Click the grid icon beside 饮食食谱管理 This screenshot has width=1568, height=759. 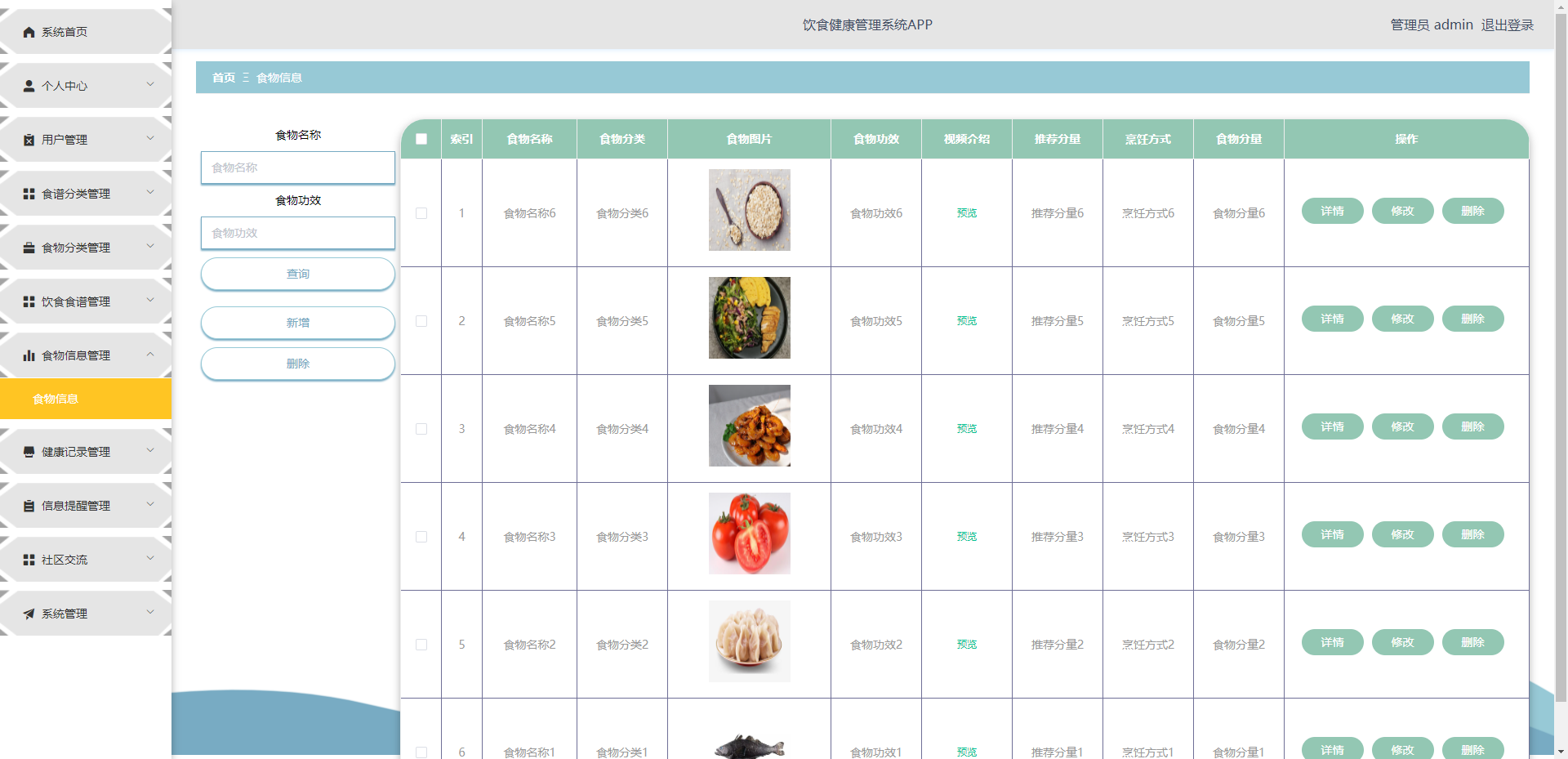(29, 301)
